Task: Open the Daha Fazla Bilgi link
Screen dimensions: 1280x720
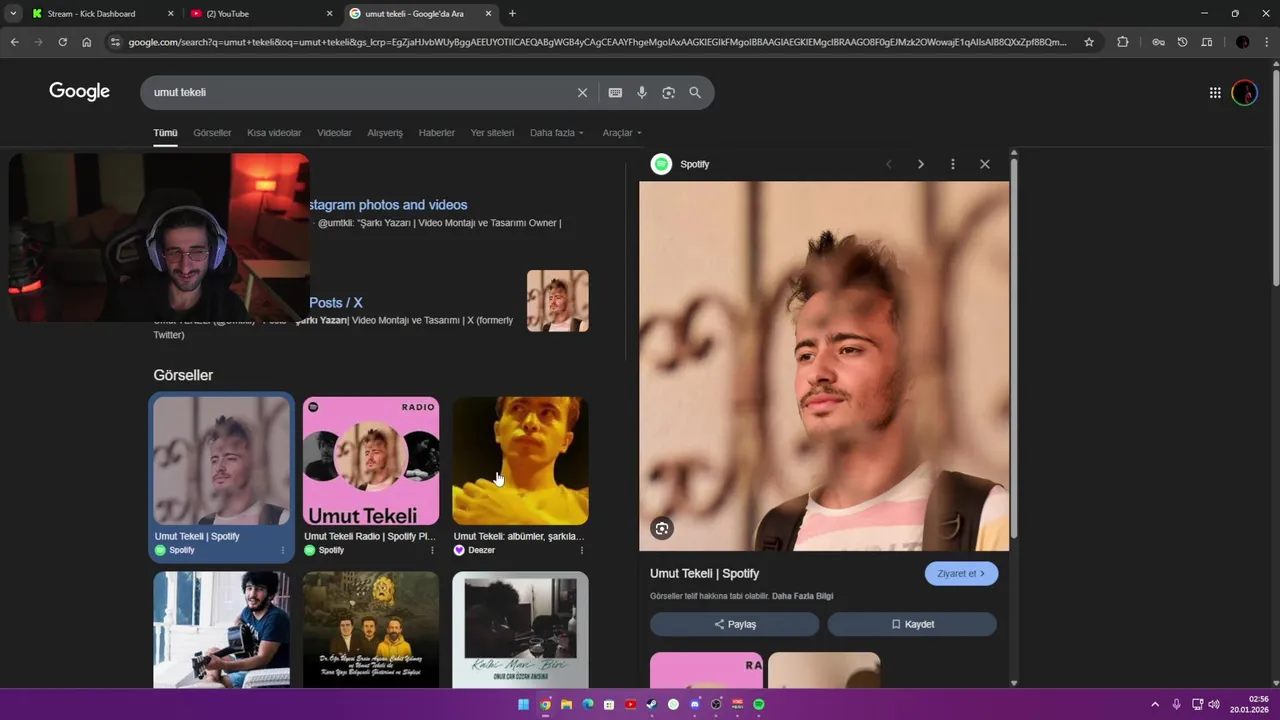Action: (x=802, y=596)
